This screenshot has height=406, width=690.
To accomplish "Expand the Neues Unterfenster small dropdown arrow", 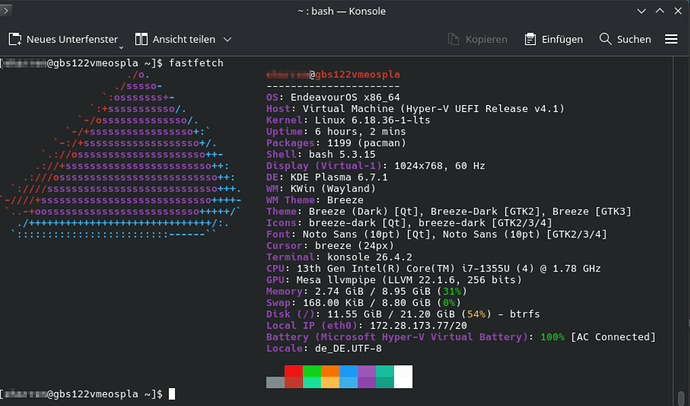I will (x=121, y=47).
